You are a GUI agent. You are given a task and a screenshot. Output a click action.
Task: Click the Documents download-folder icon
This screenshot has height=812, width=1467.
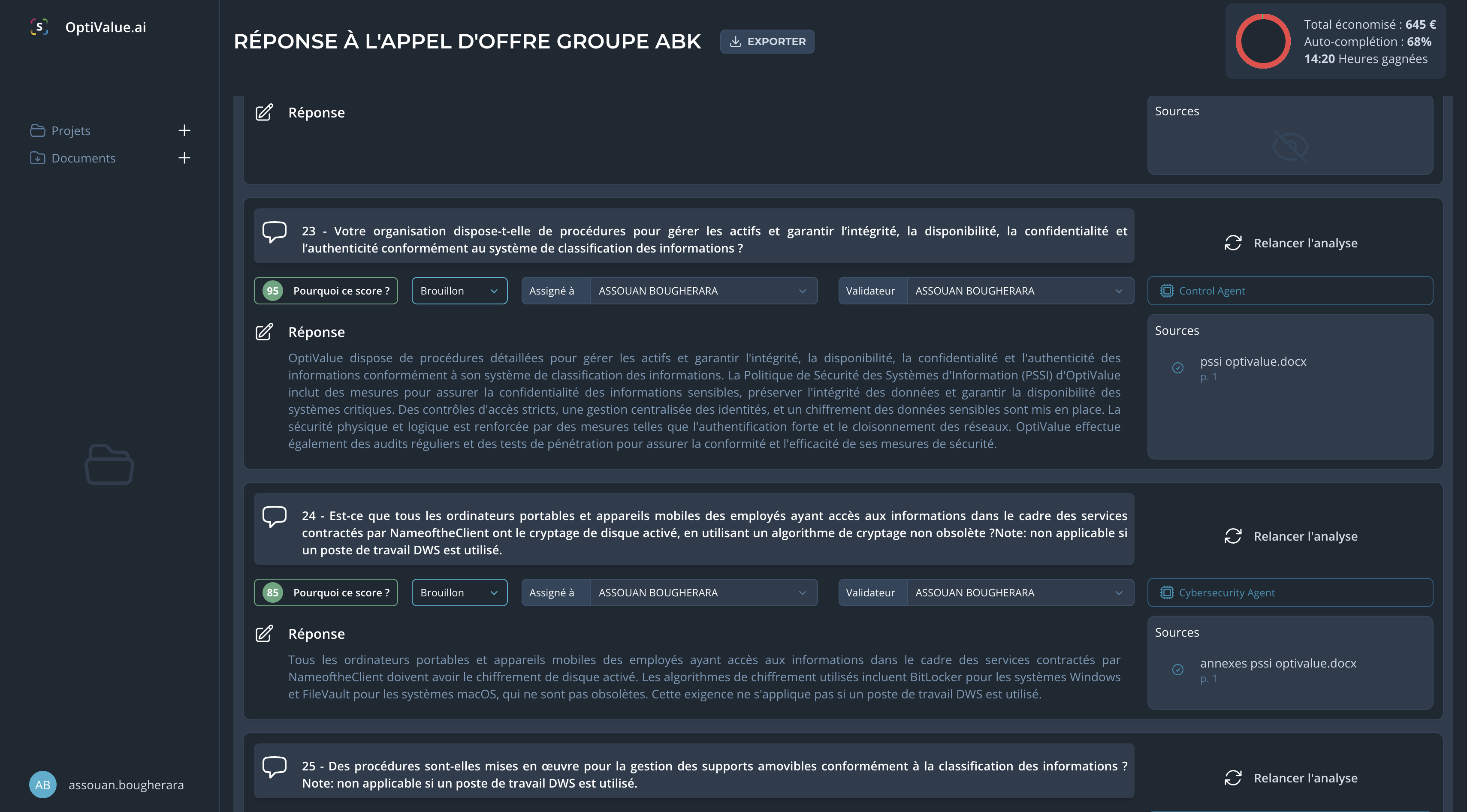point(38,158)
